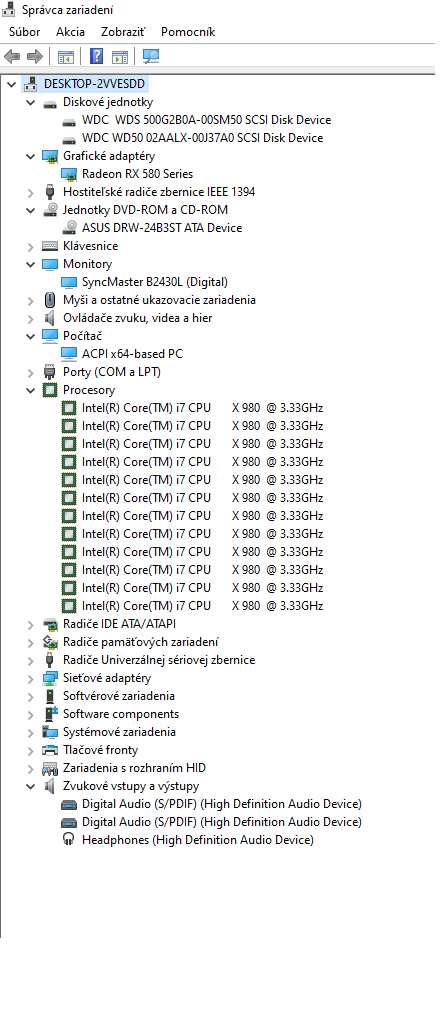Select WDC WD50 02AALX-00J37A0 disk device
Screen dimensions: 444x1034
[203, 138]
